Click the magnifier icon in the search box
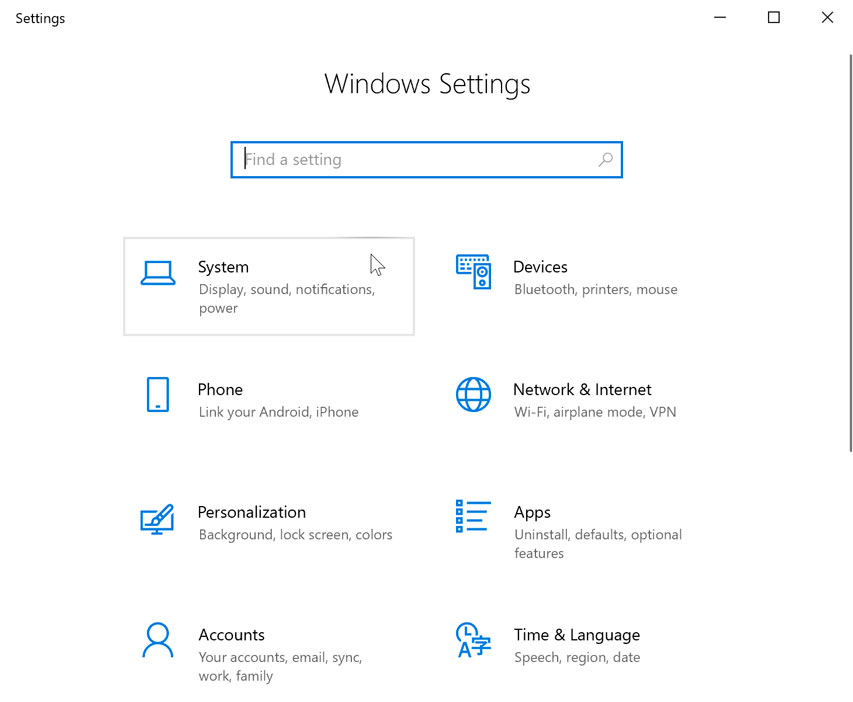This screenshot has height=702, width=853. (605, 159)
